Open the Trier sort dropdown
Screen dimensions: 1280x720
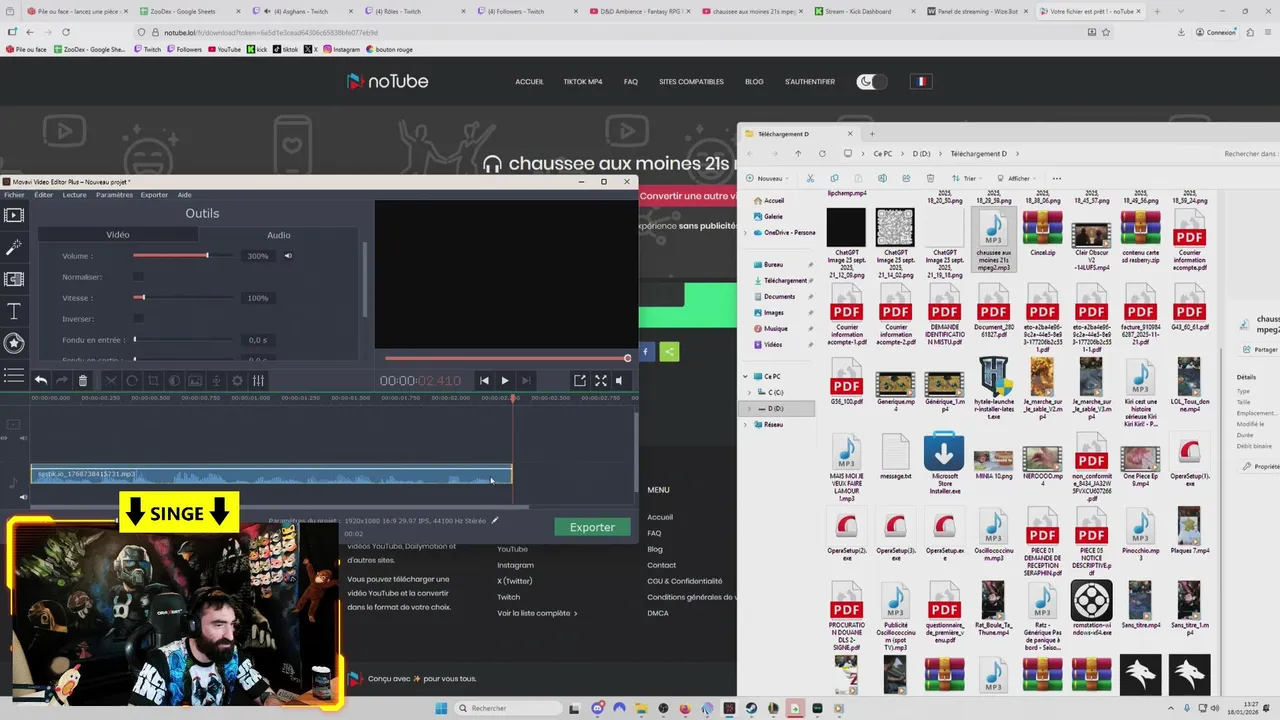(968, 178)
